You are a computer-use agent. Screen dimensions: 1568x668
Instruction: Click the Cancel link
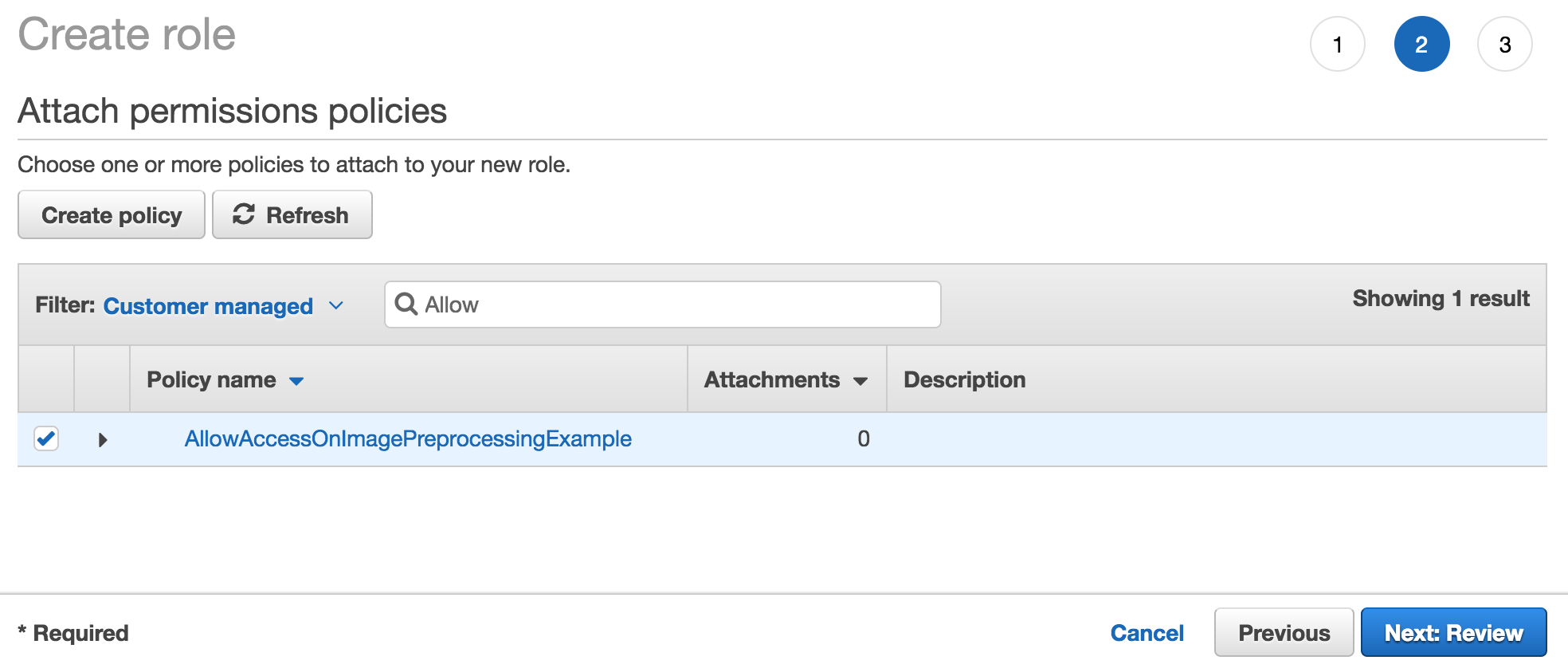[x=1147, y=633]
